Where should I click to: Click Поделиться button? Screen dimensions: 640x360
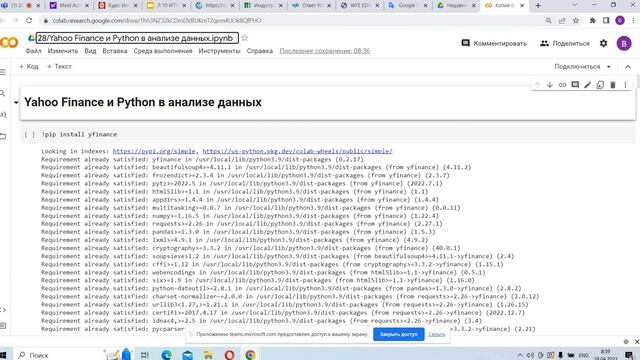point(564,43)
